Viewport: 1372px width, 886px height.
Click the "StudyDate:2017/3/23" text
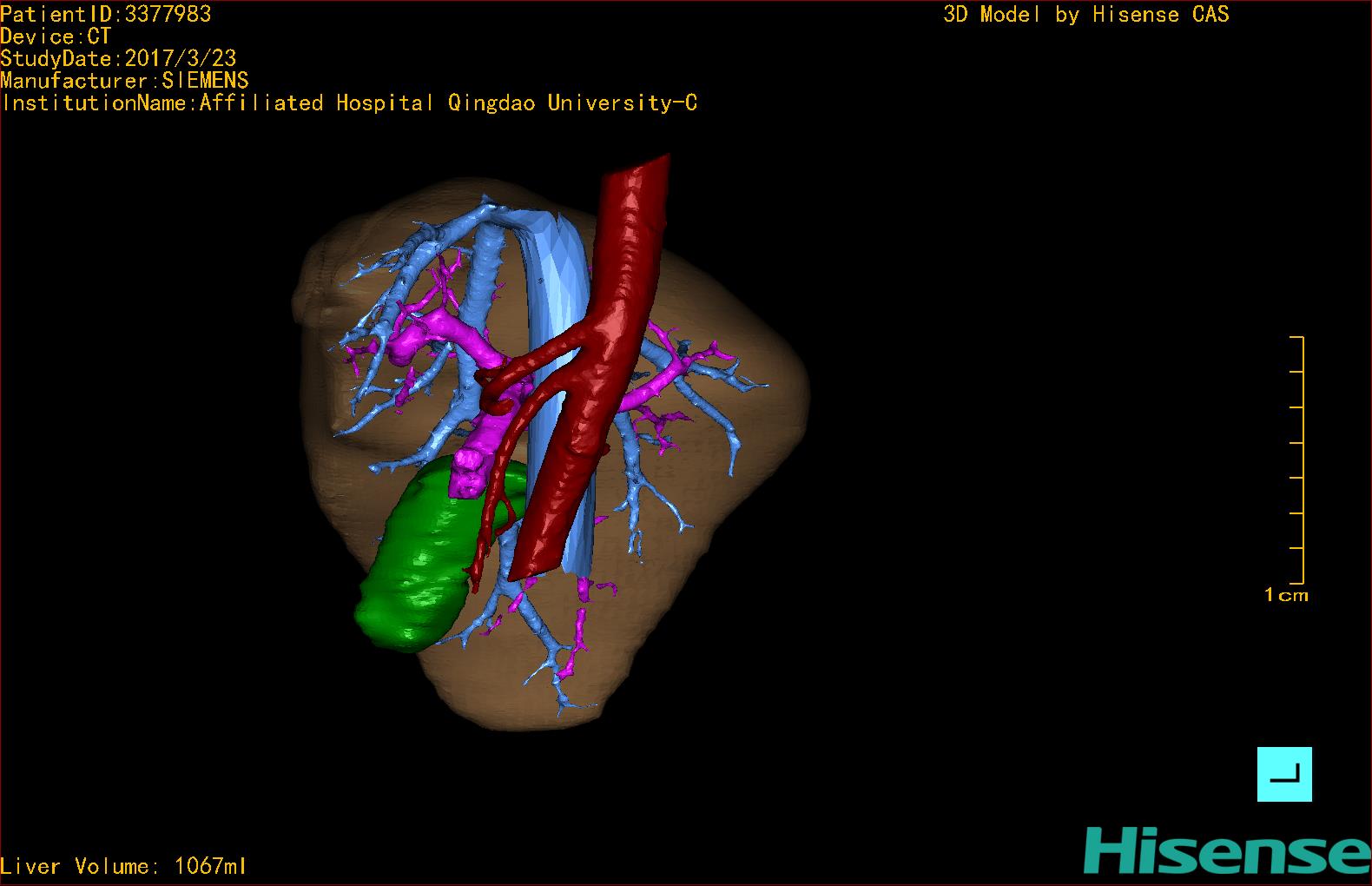click(x=118, y=58)
